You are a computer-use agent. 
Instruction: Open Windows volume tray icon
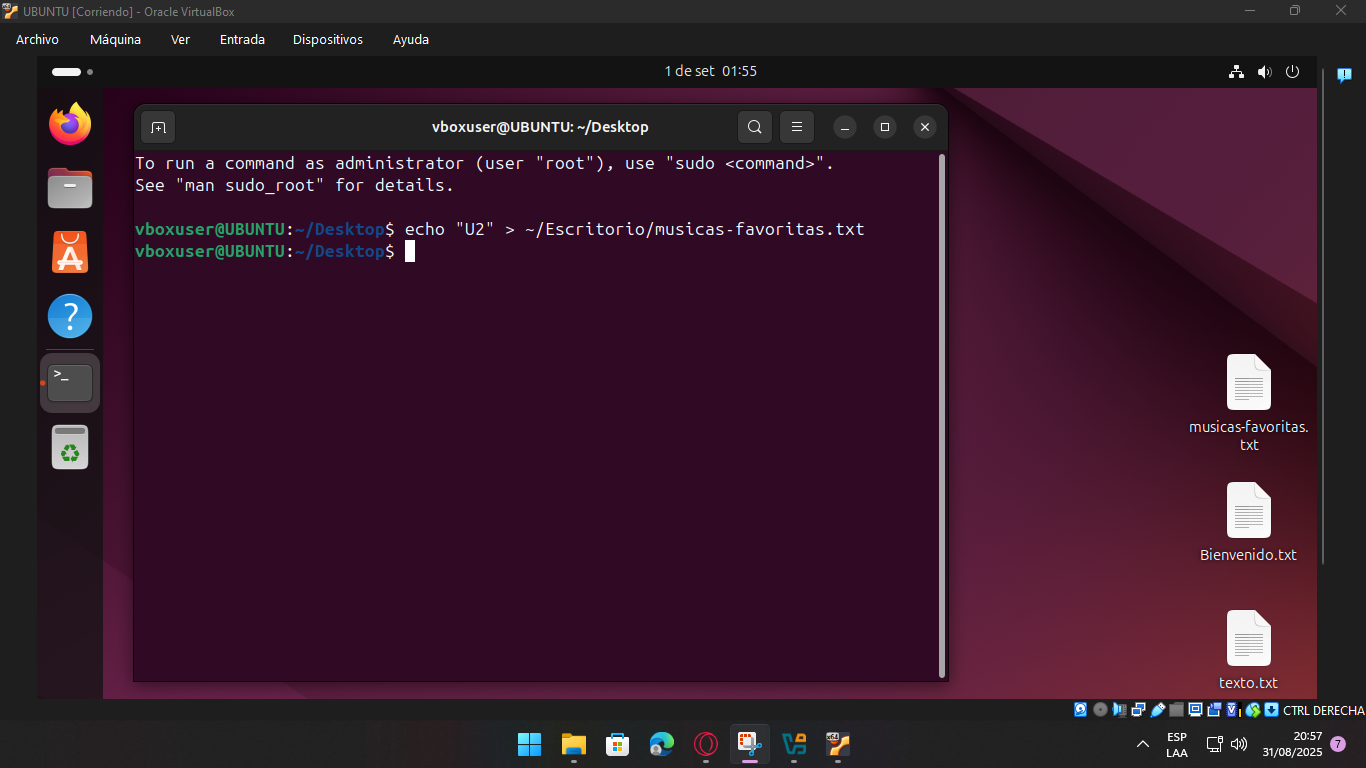click(1239, 744)
